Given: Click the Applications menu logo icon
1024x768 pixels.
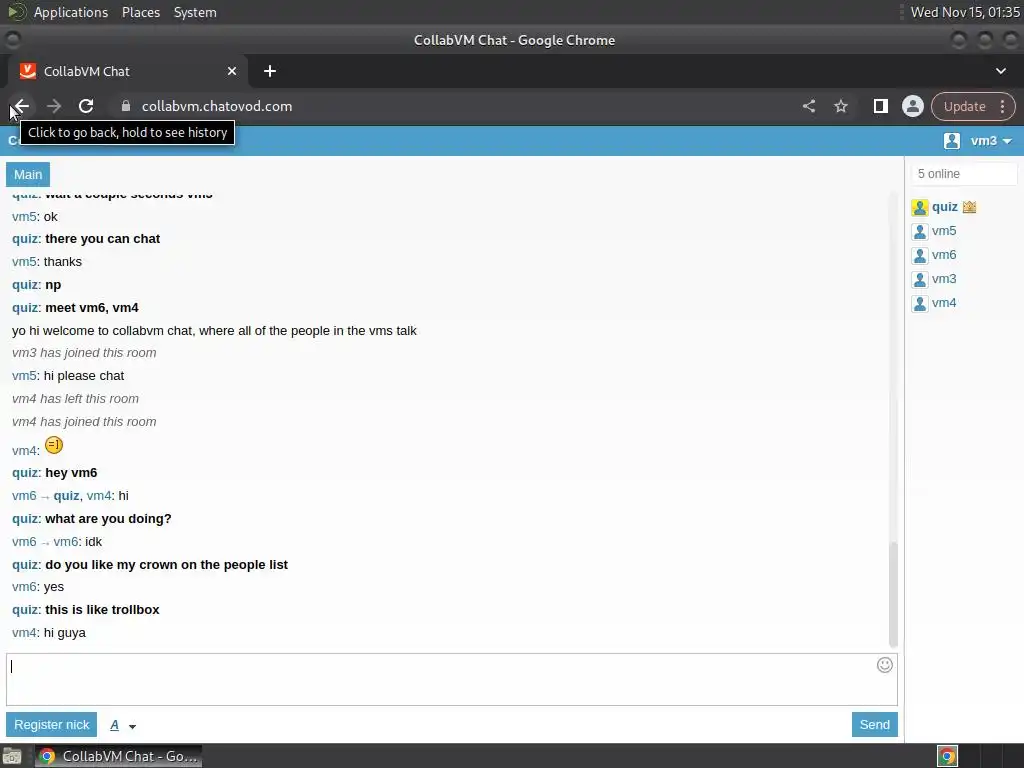Looking at the screenshot, I should coord(16,12).
